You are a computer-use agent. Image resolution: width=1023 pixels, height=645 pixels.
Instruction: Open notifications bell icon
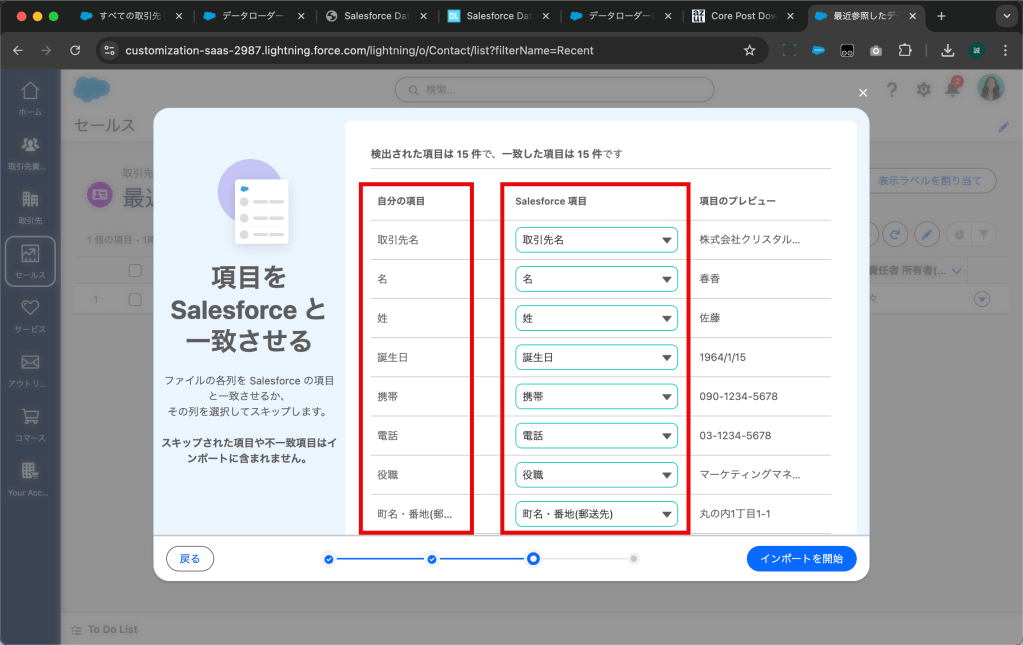(x=953, y=89)
